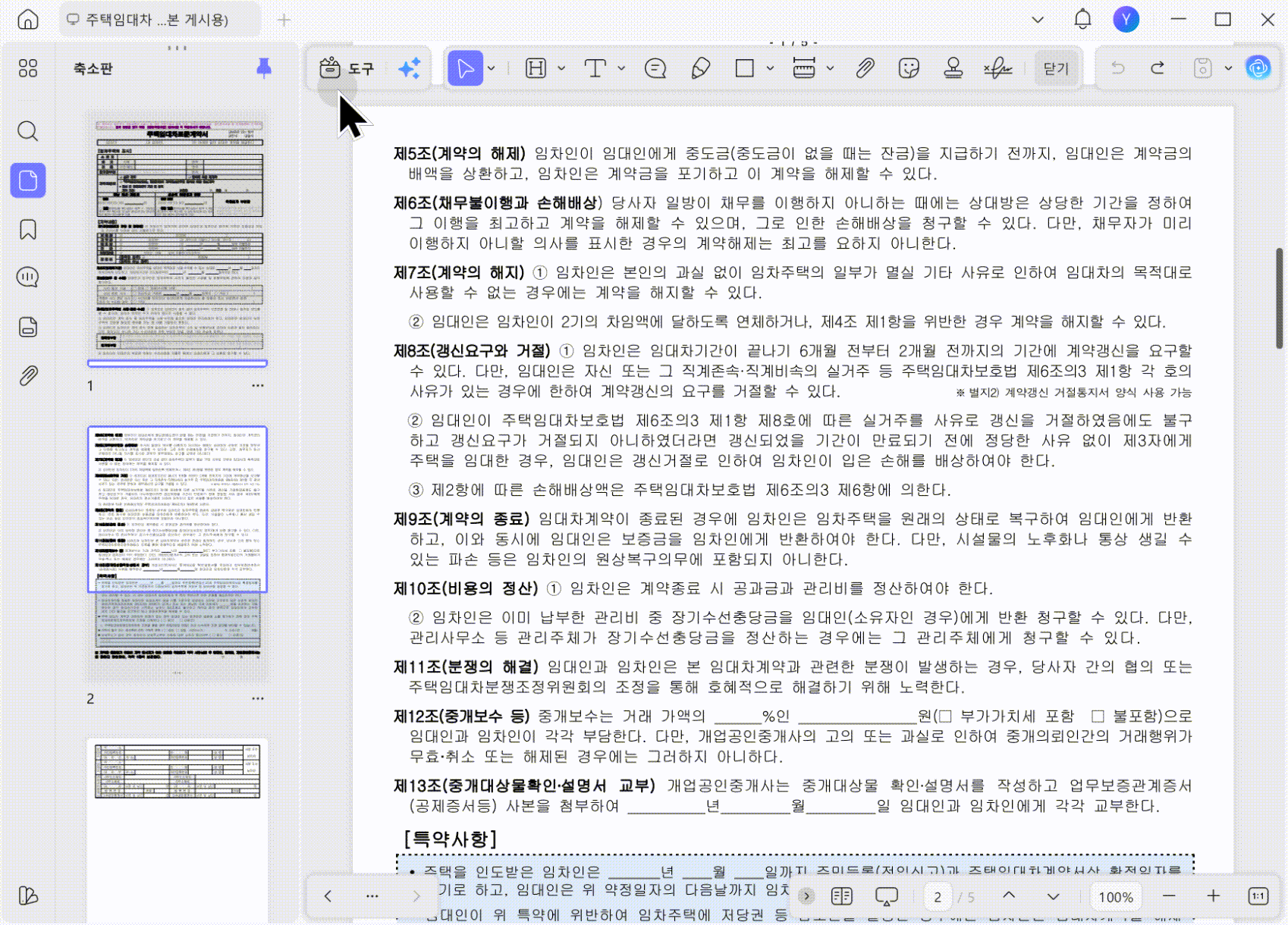The image size is (1288, 925).
Task: Expand the text tool dropdown
Action: click(621, 68)
